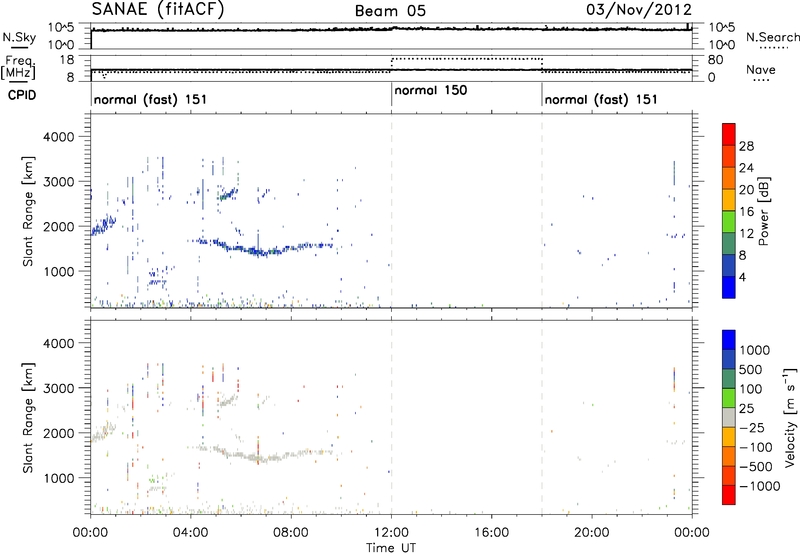The height and width of the screenshot is (554, 800).
Task: Click the −500 tick on Velocity colorbar
Action: coord(756,466)
